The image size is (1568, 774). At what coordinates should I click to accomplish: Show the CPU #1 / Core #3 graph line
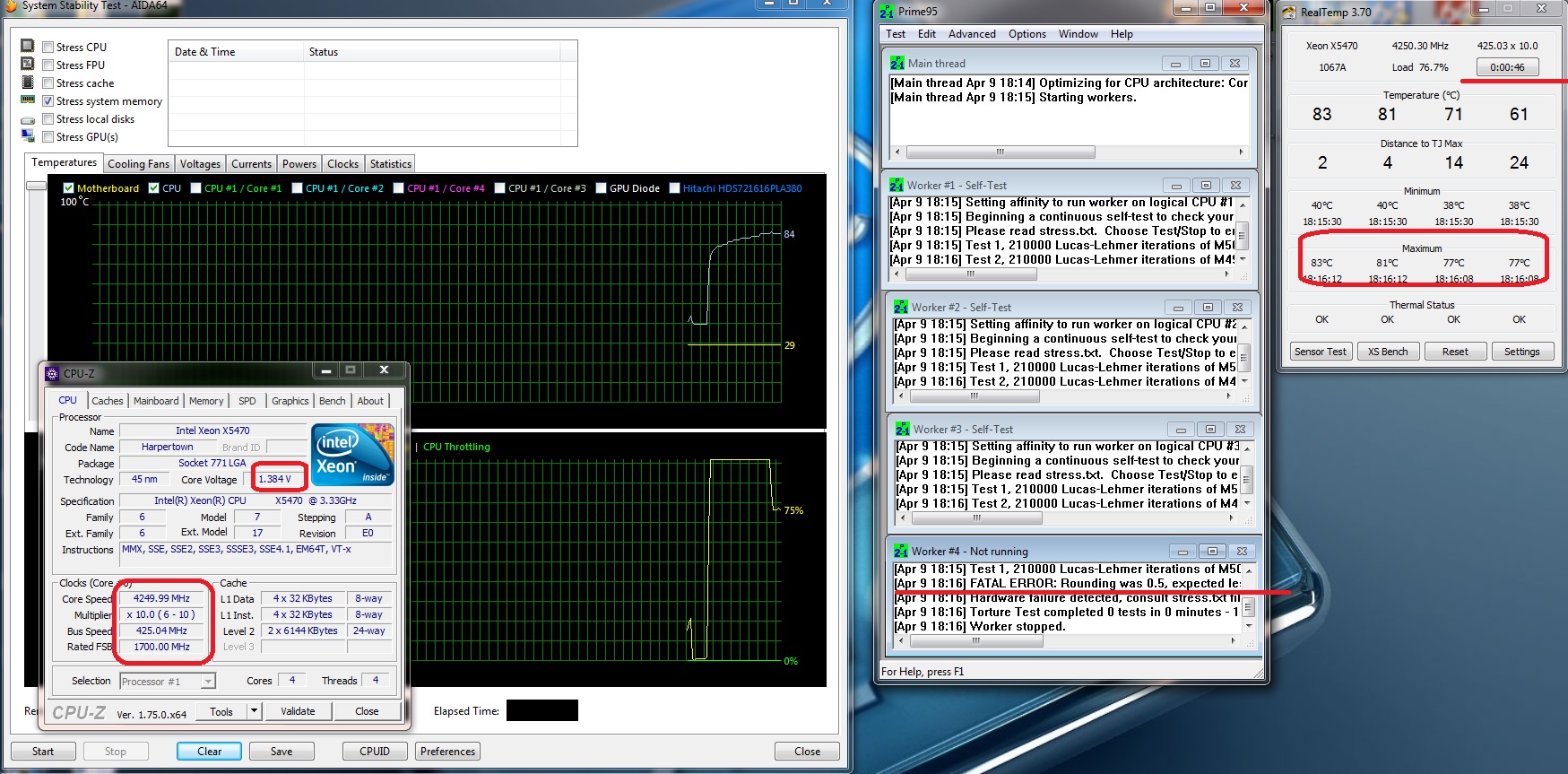[x=499, y=188]
